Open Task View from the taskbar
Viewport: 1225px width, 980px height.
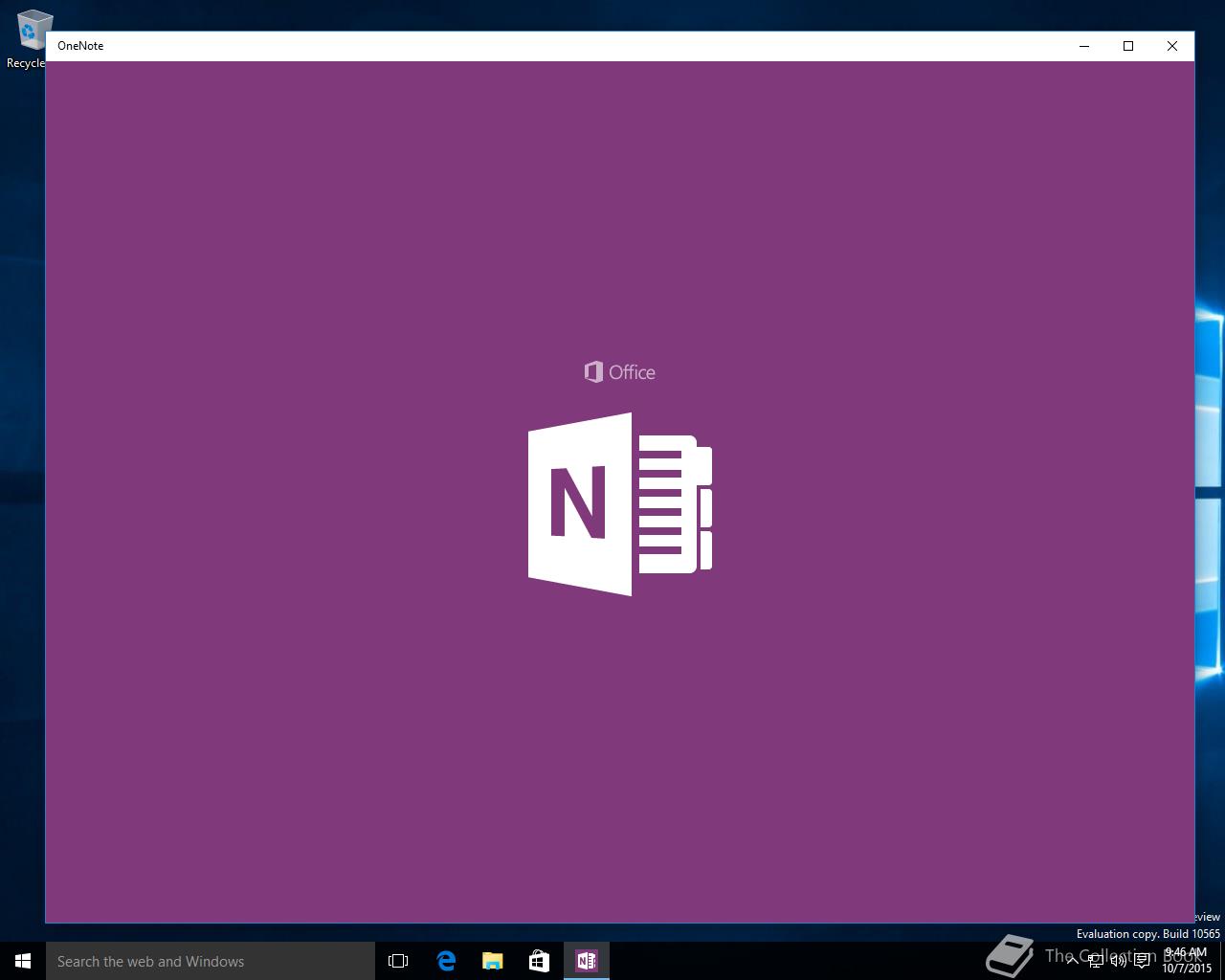398,961
